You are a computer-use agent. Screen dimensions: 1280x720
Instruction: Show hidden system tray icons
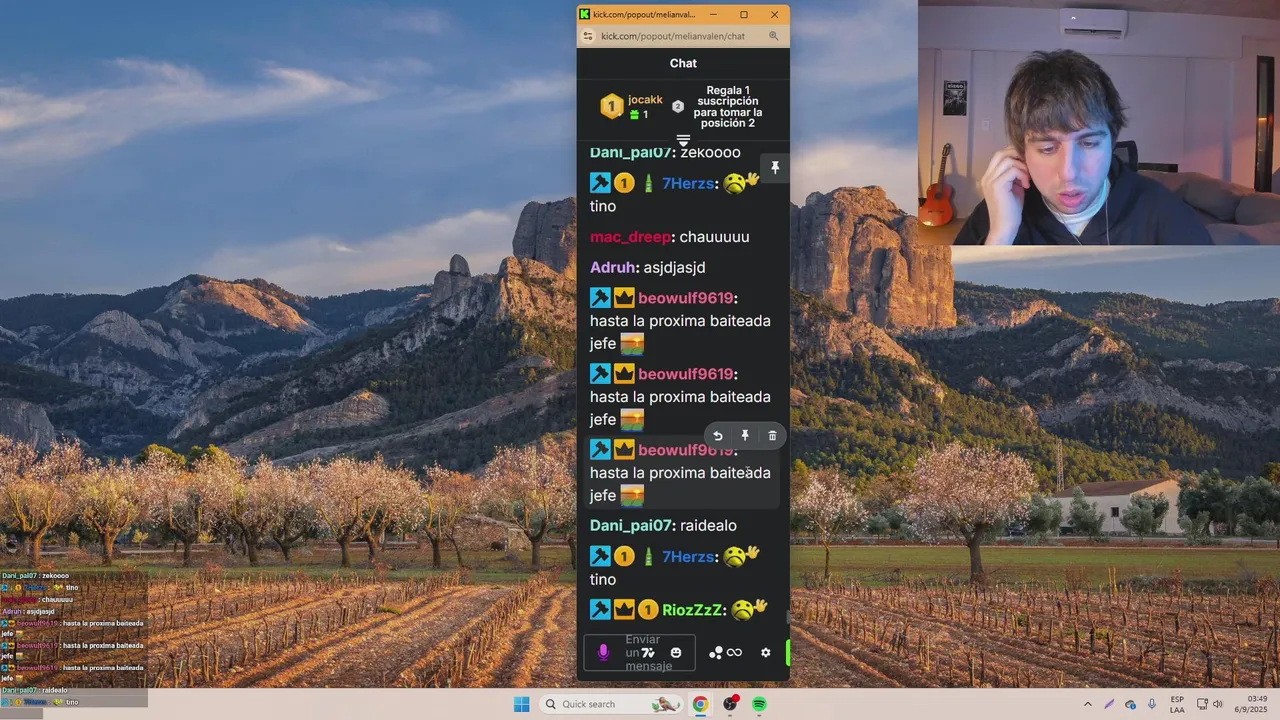coord(1087,704)
